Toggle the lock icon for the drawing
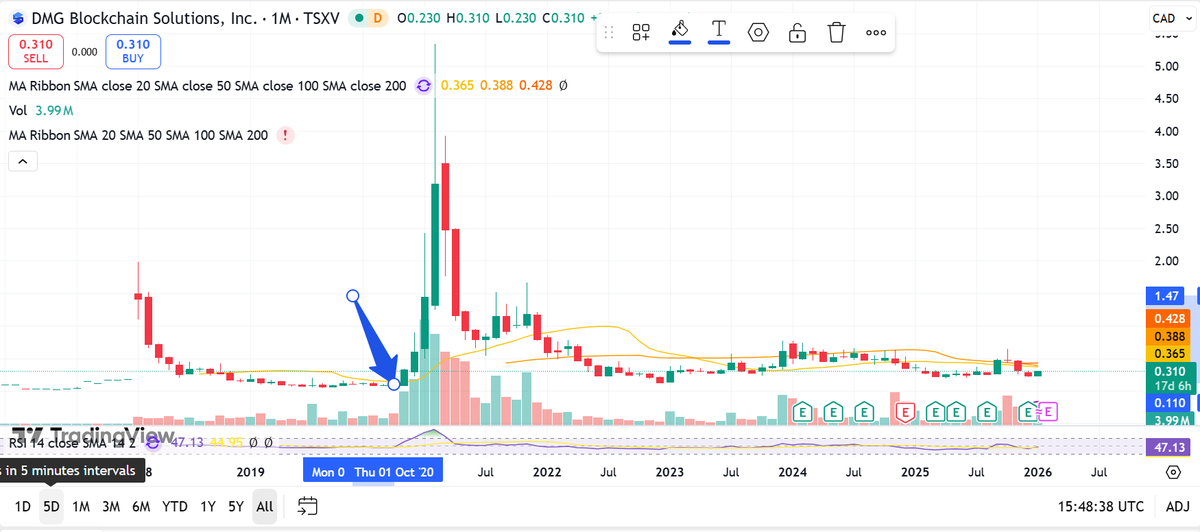 [x=797, y=33]
